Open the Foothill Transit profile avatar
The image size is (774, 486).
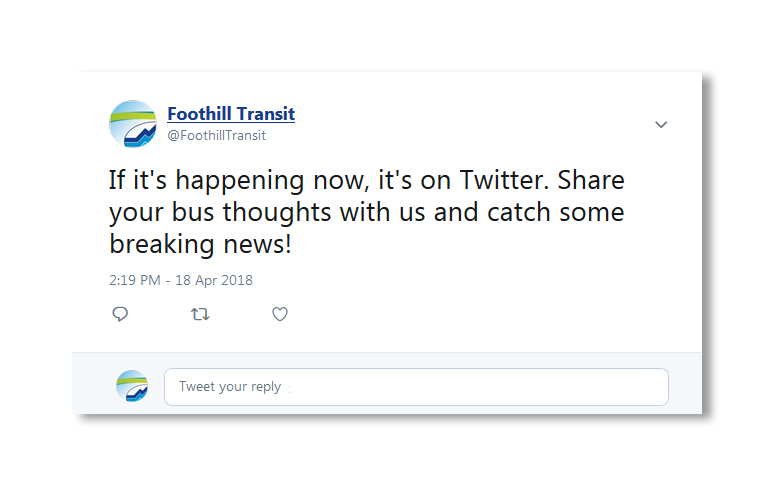click(x=133, y=124)
